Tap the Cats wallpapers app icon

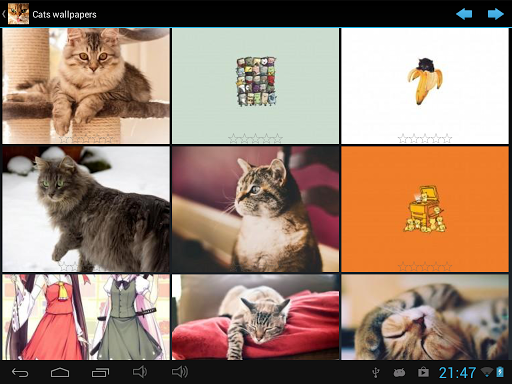tap(18, 14)
